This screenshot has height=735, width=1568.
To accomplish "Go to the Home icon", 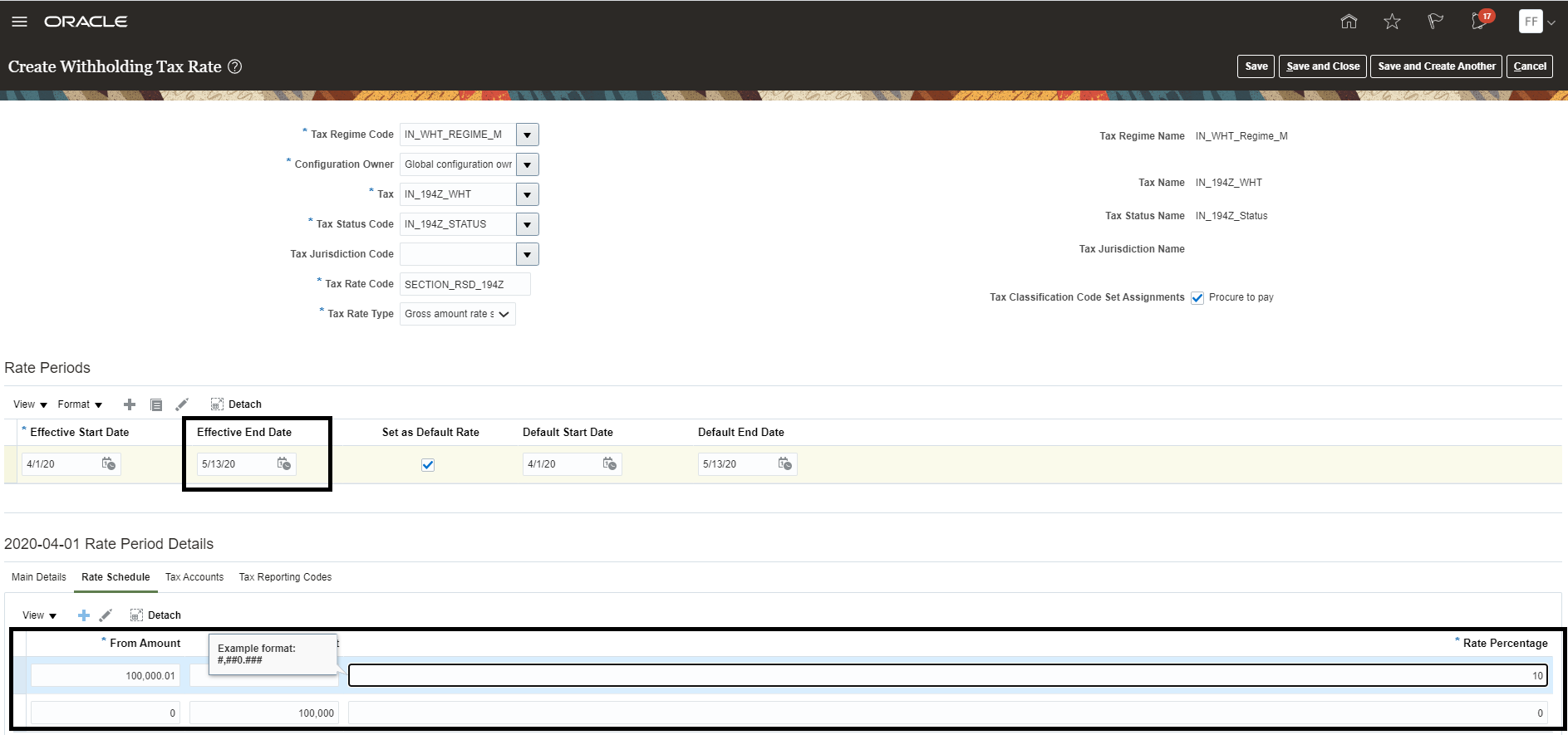I will [1349, 22].
